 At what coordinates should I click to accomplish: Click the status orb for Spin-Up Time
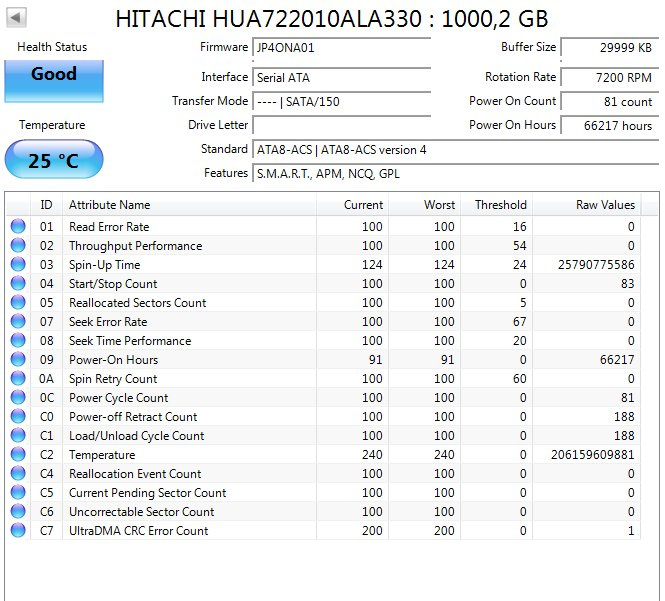click(18, 264)
